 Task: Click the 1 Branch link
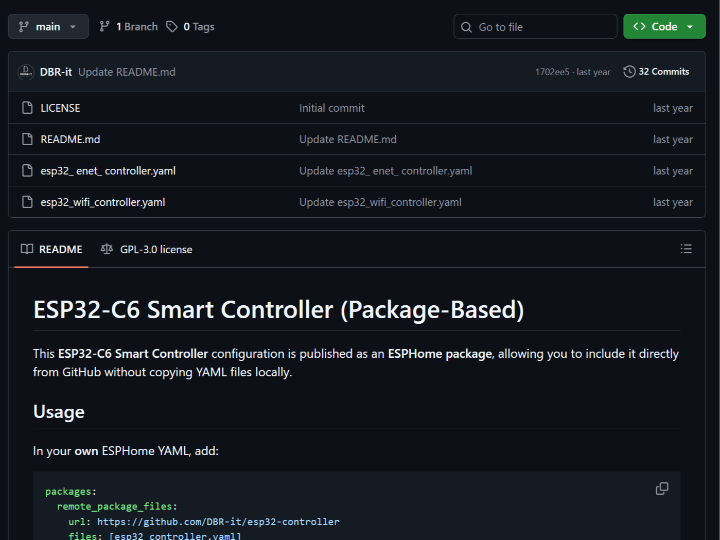click(128, 27)
